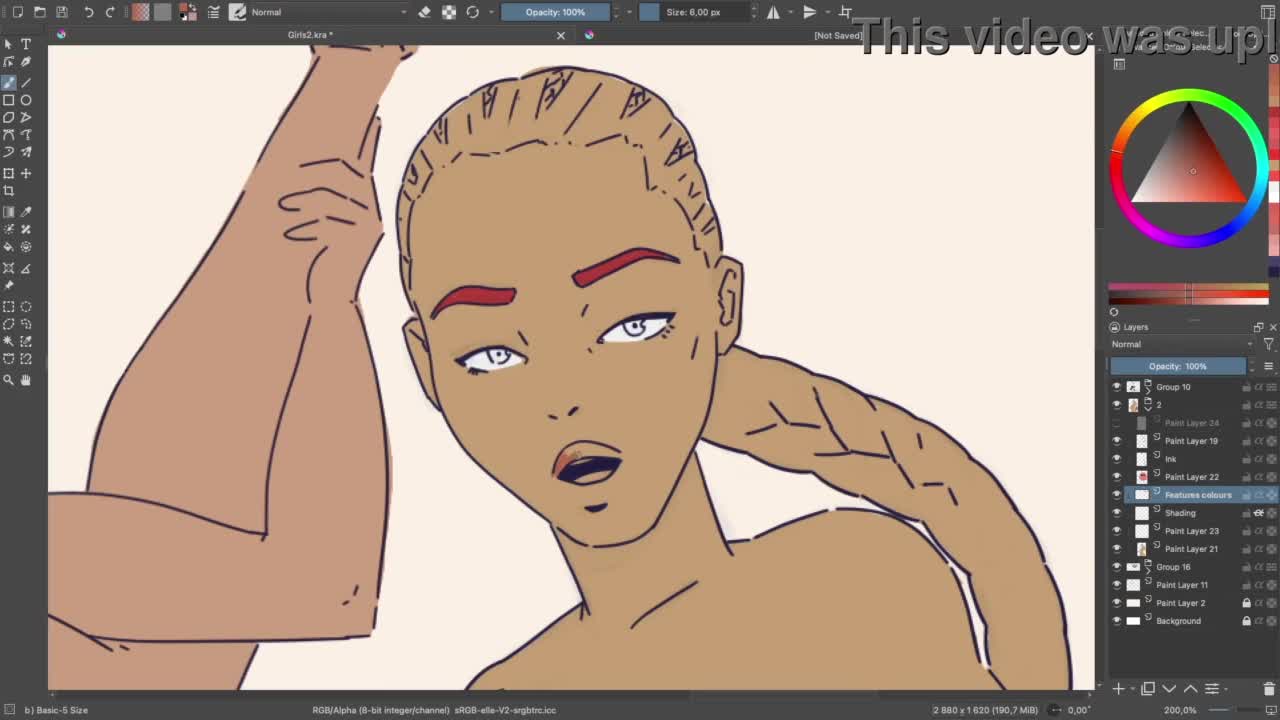The height and width of the screenshot is (720, 1280).
Task: Click the Undo arrow in toolbar
Action: click(x=88, y=12)
